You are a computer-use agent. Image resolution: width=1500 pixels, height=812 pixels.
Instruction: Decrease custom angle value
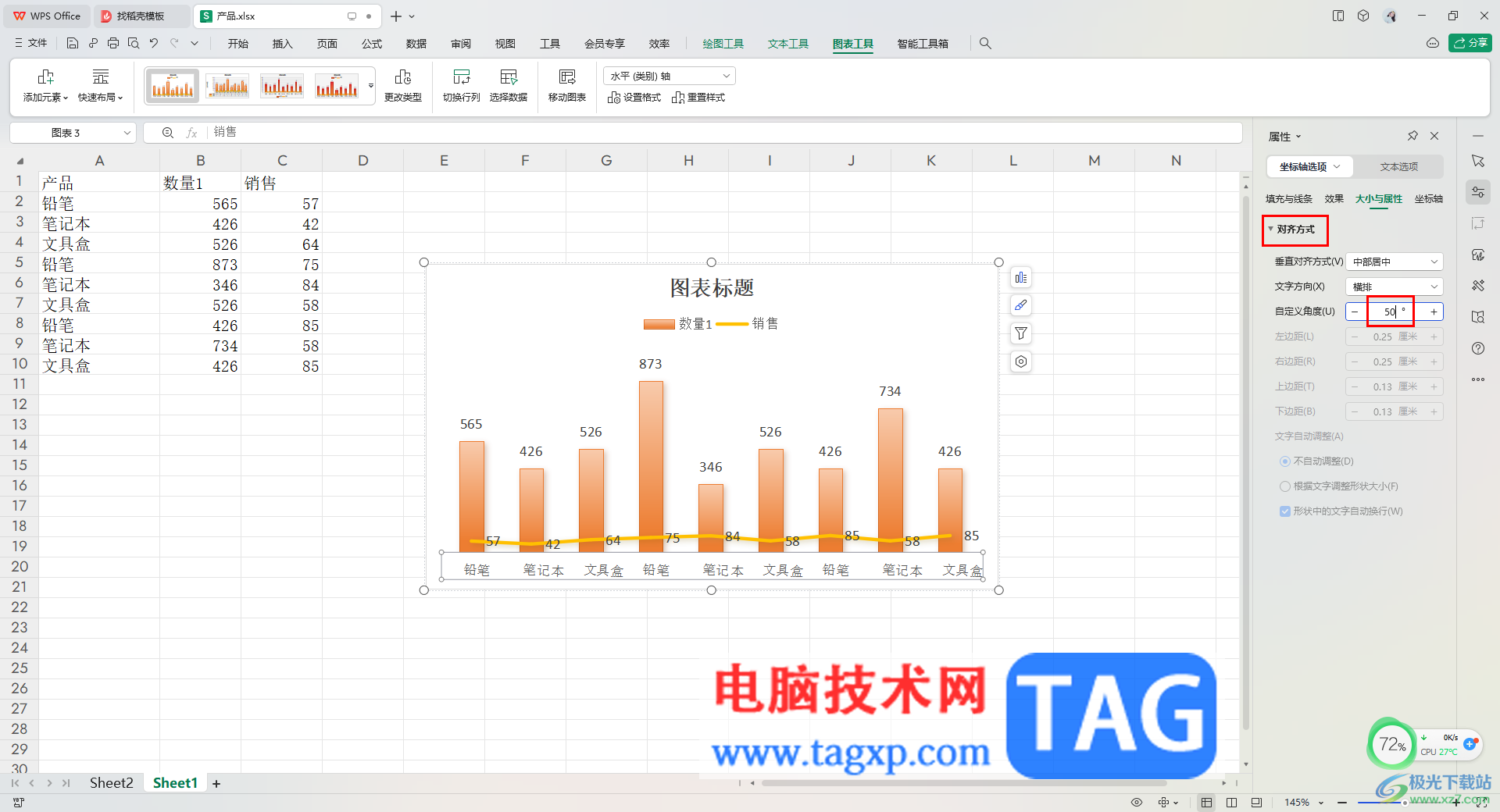pyautogui.click(x=1355, y=312)
